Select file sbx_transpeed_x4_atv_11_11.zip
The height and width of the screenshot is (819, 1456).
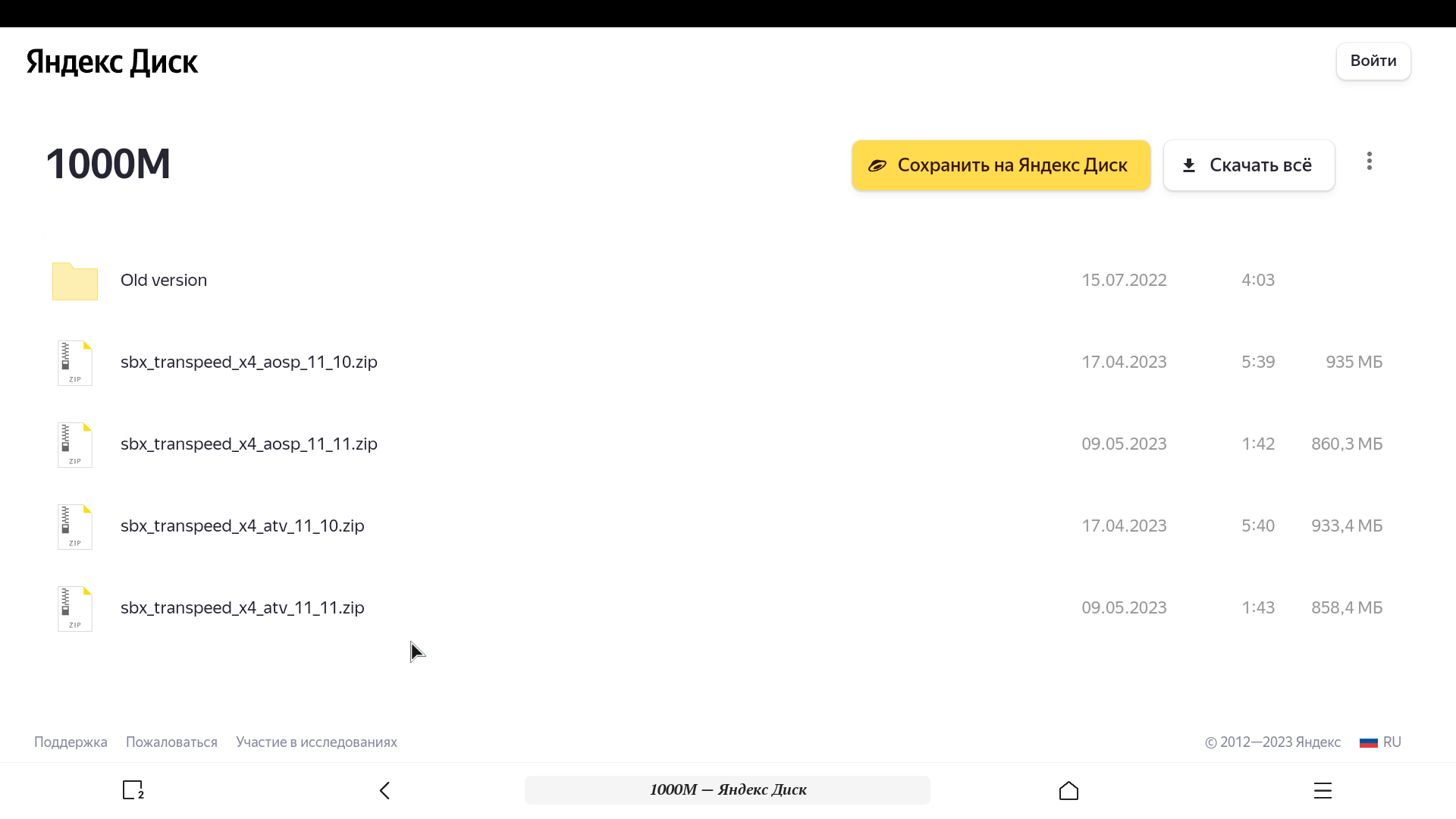click(x=243, y=607)
